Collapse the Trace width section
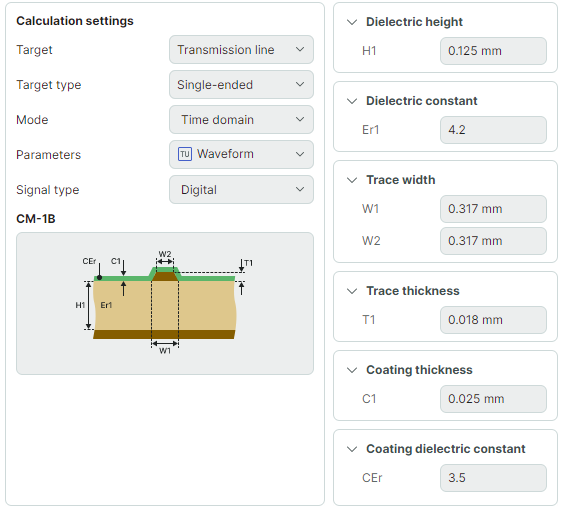Viewport: 562px width, 506px height. [352, 180]
